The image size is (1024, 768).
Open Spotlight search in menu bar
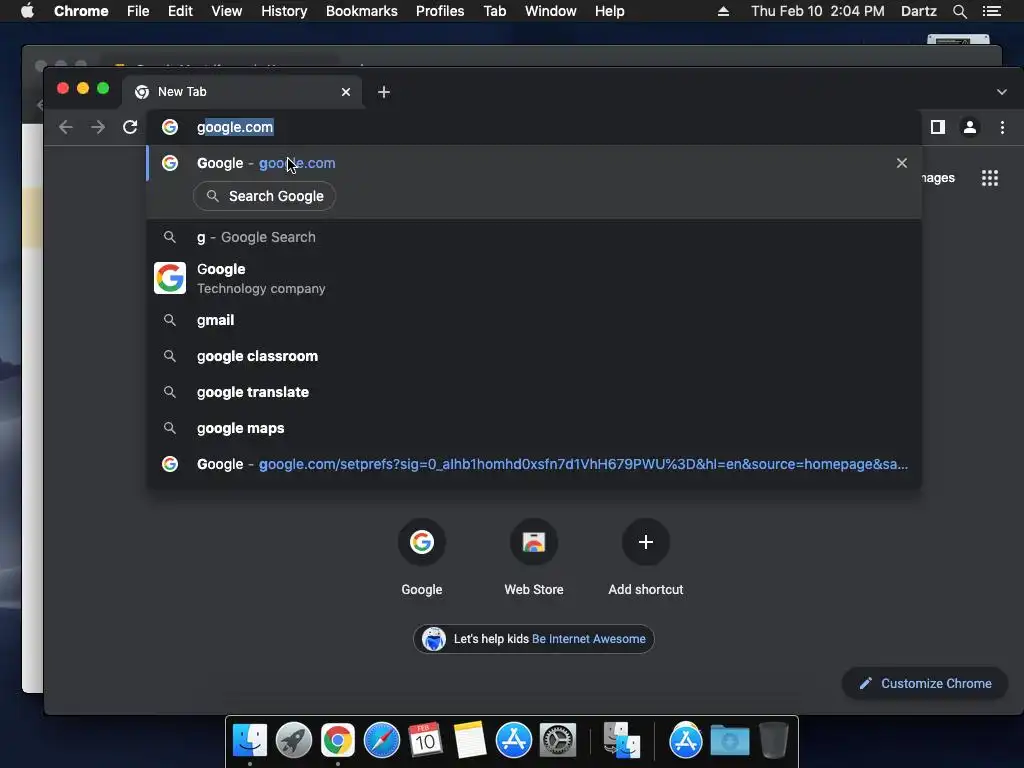959,11
